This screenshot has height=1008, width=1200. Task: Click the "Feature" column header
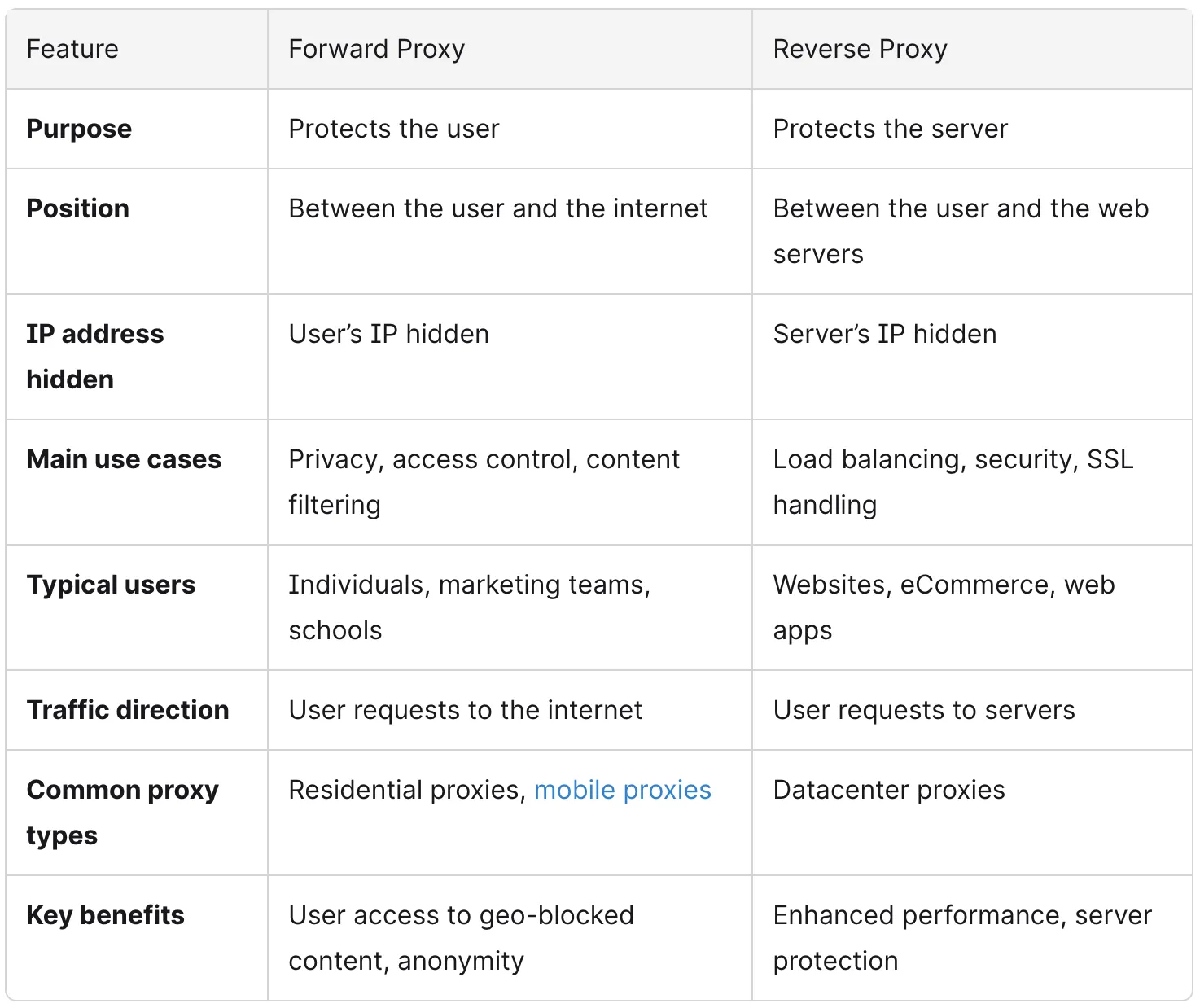(72, 49)
